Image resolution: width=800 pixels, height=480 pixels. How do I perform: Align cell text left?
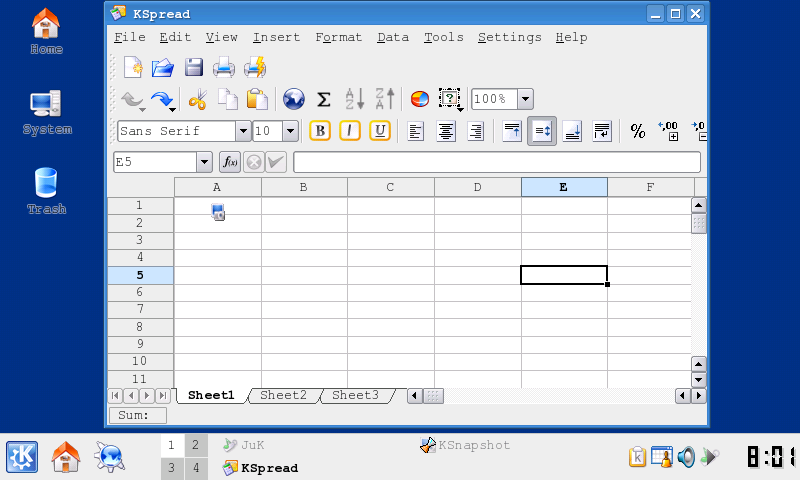(416, 132)
